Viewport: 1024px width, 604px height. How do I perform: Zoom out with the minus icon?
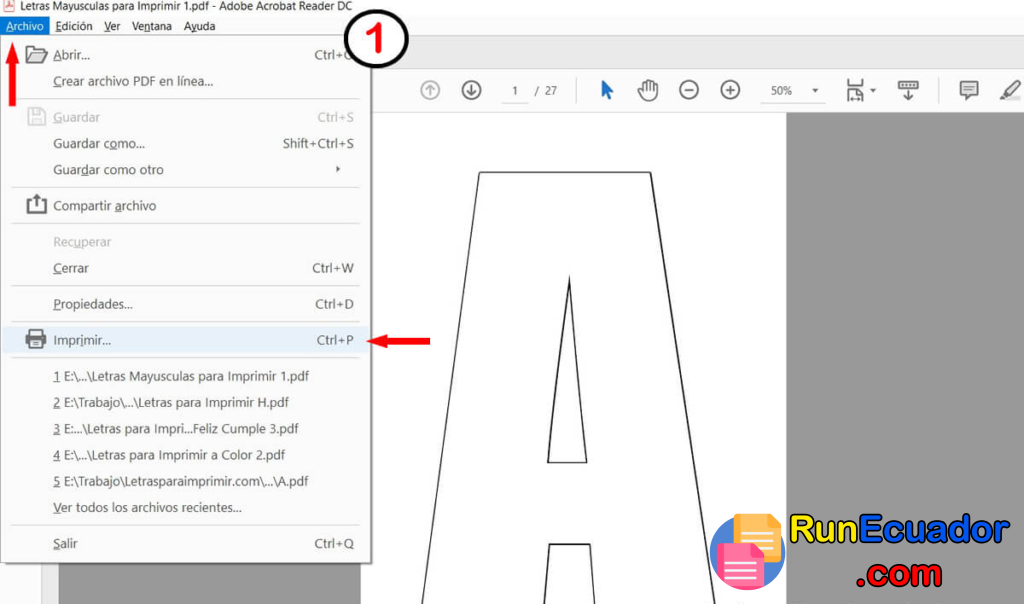[688, 90]
